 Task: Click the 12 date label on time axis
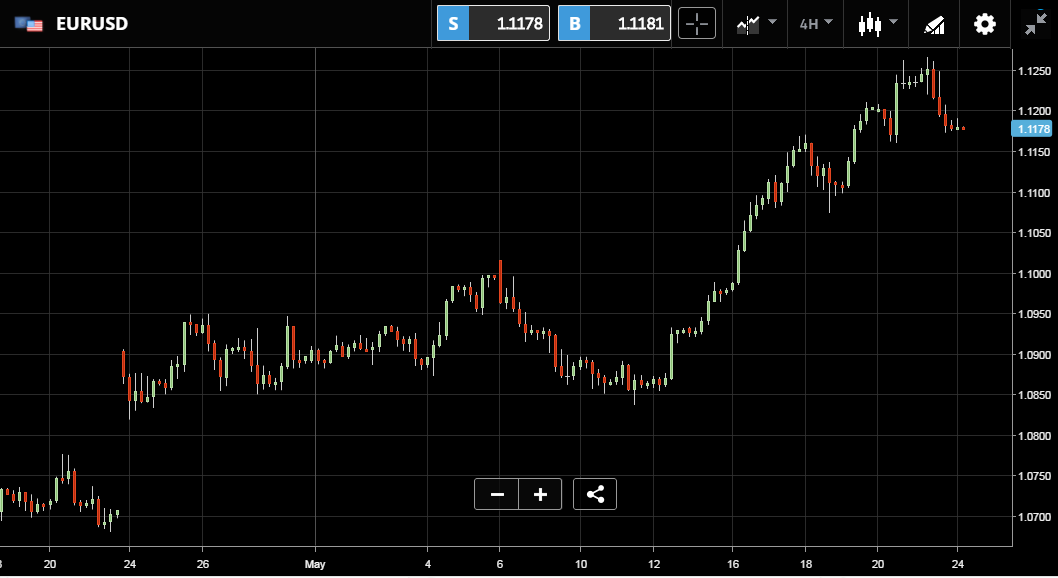pos(654,565)
